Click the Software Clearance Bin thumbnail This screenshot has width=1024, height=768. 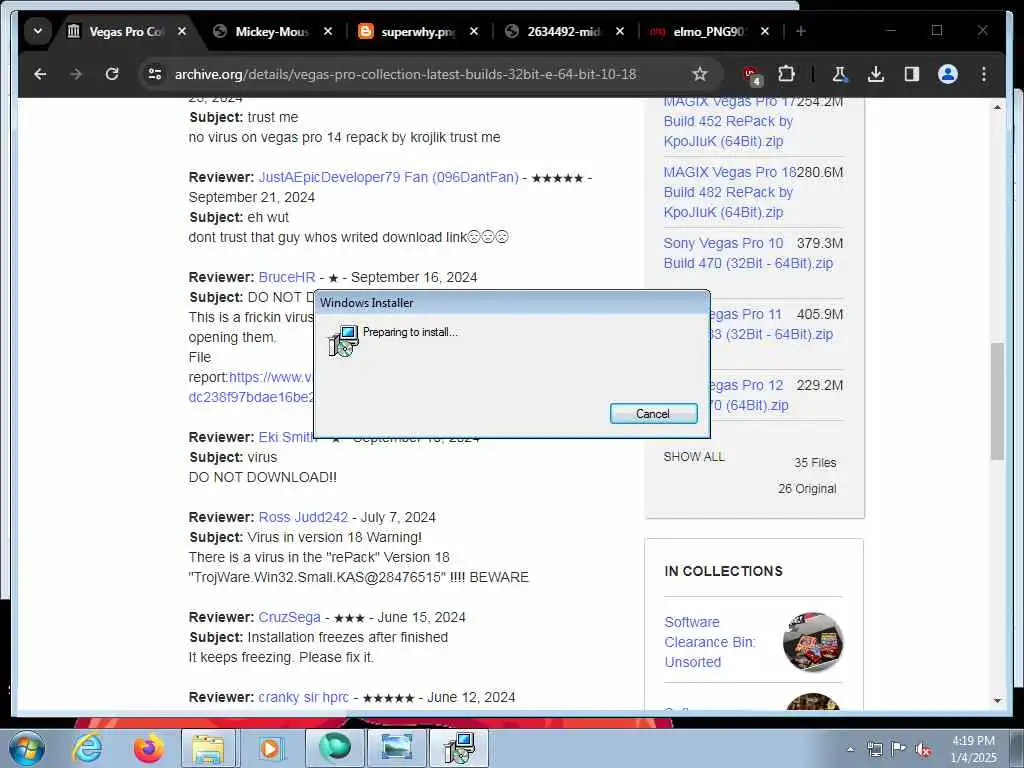tap(813, 642)
